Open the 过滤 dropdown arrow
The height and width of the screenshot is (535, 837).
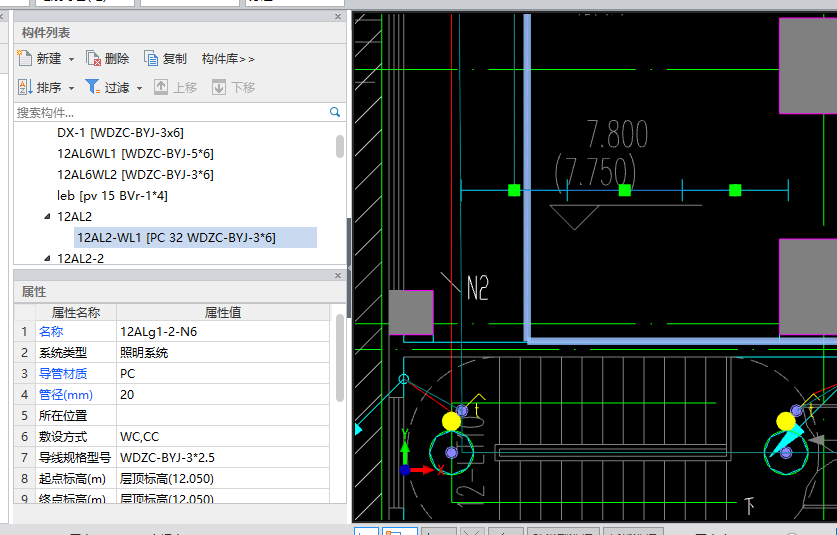click(139, 88)
